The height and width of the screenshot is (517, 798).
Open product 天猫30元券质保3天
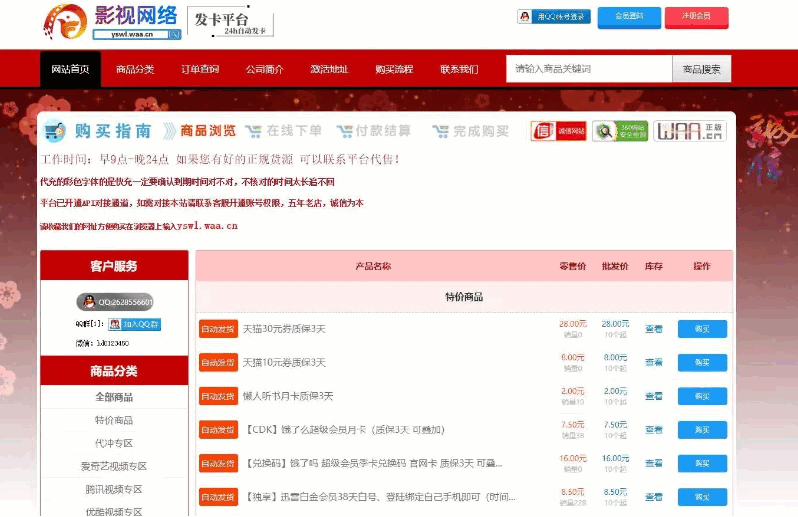[x=284, y=329]
